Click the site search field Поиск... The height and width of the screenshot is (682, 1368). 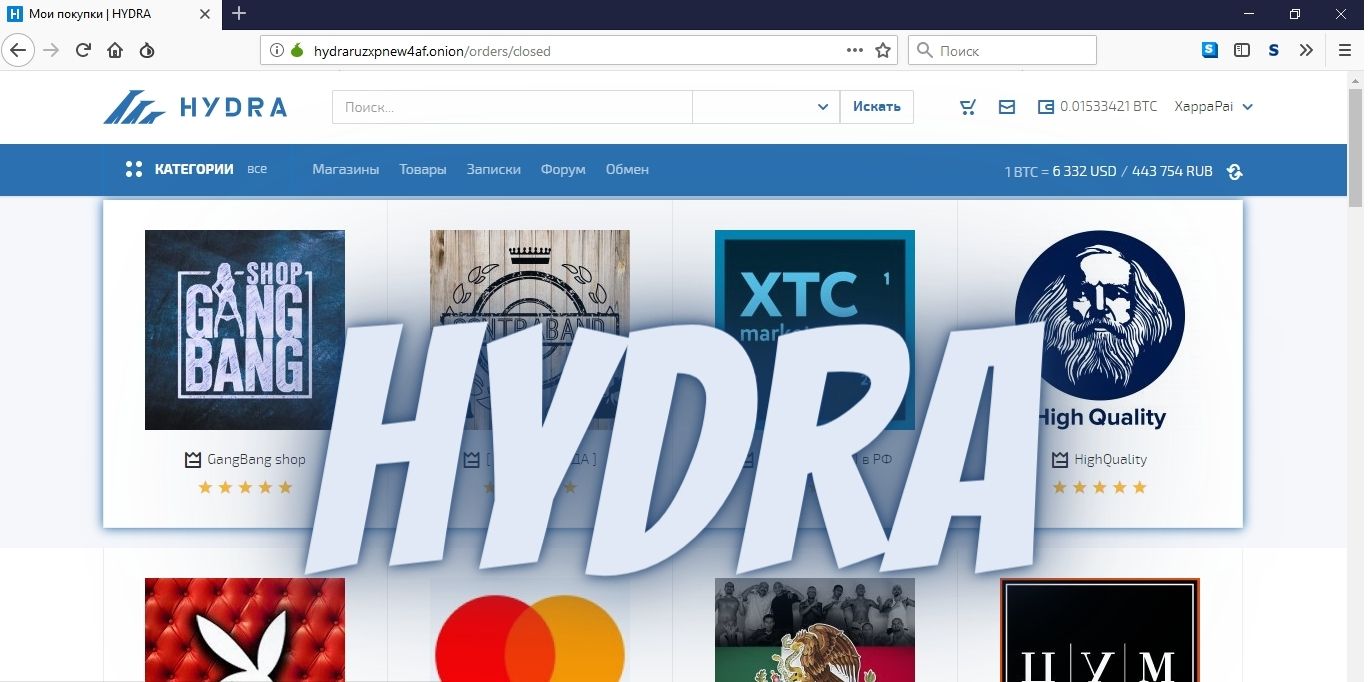[x=512, y=107]
